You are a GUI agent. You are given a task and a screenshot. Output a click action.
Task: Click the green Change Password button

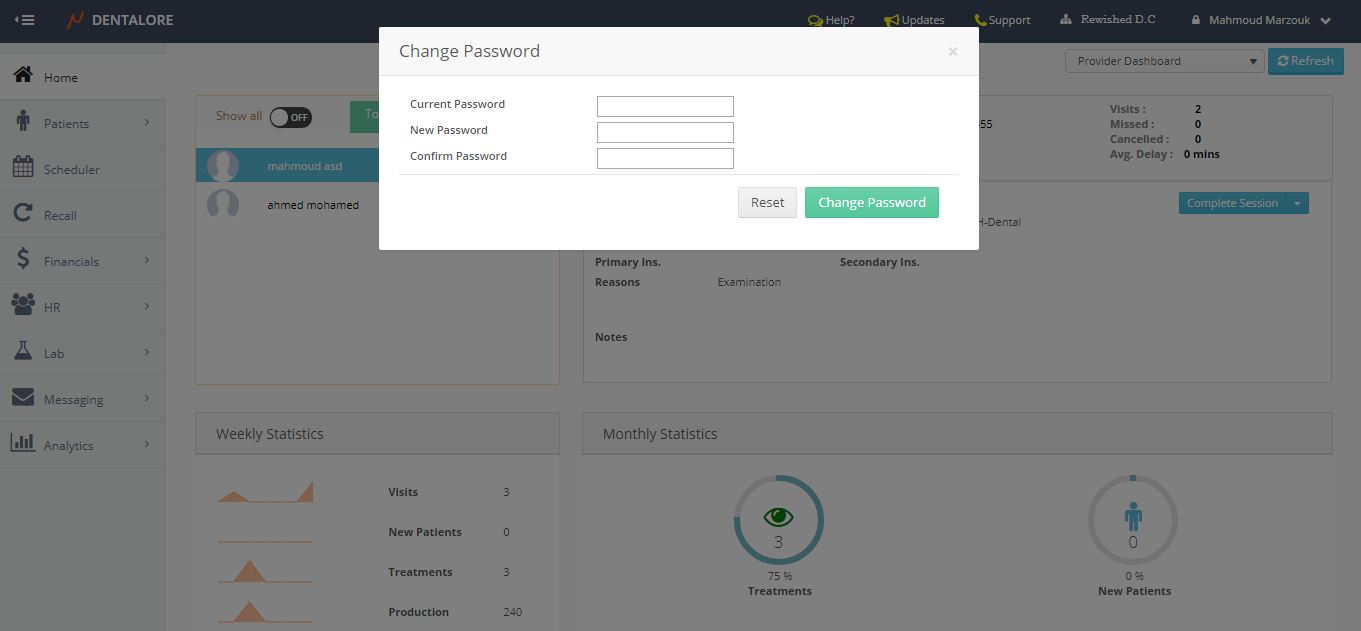point(871,202)
